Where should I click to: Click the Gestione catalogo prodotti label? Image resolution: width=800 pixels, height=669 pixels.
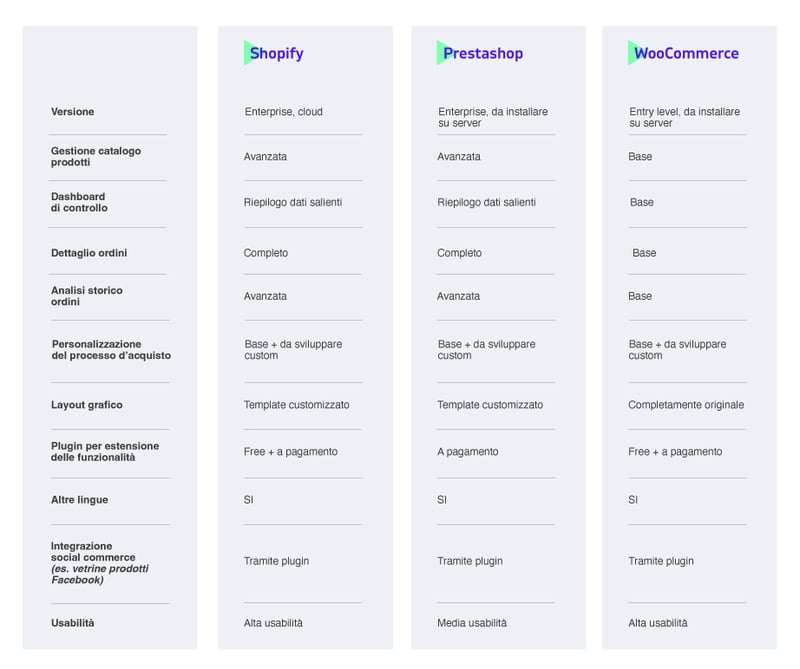coord(96,157)
